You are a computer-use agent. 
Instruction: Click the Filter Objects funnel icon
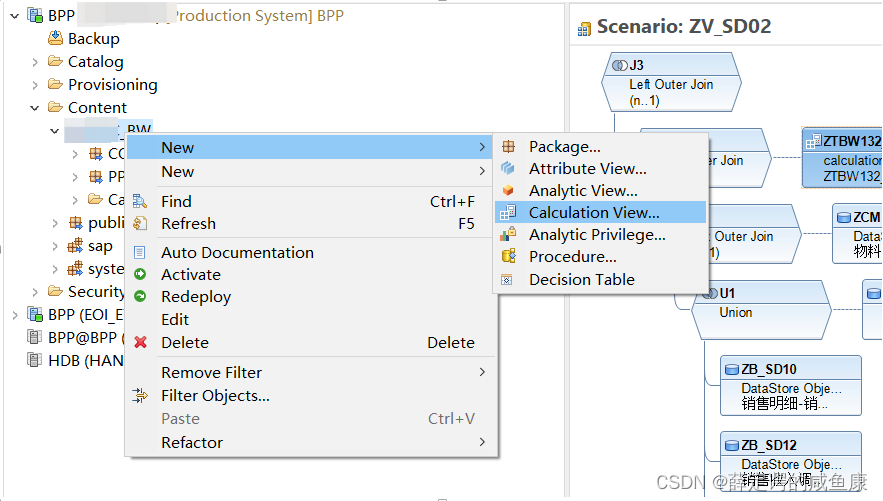140,396
